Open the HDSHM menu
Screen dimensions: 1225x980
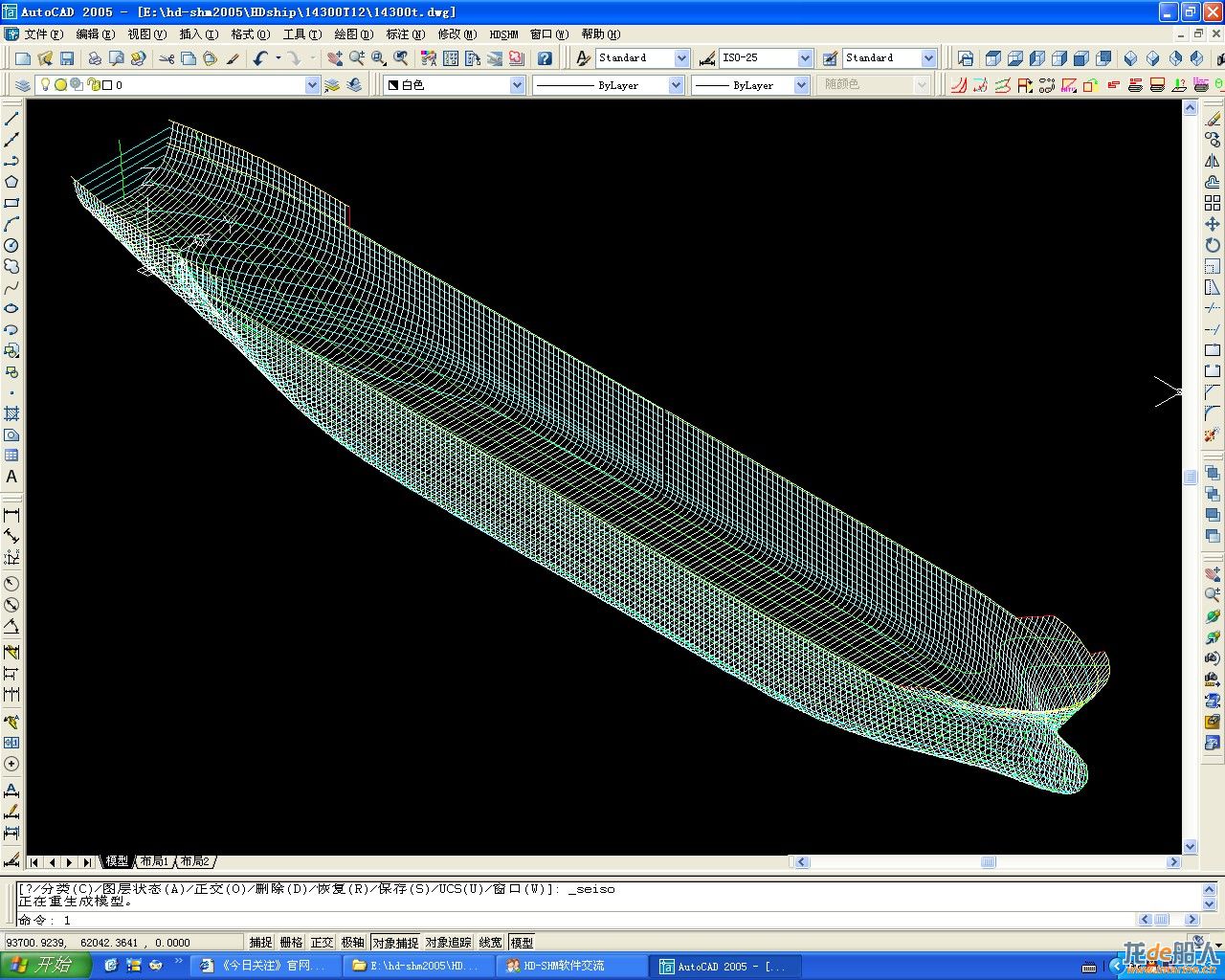503,33
